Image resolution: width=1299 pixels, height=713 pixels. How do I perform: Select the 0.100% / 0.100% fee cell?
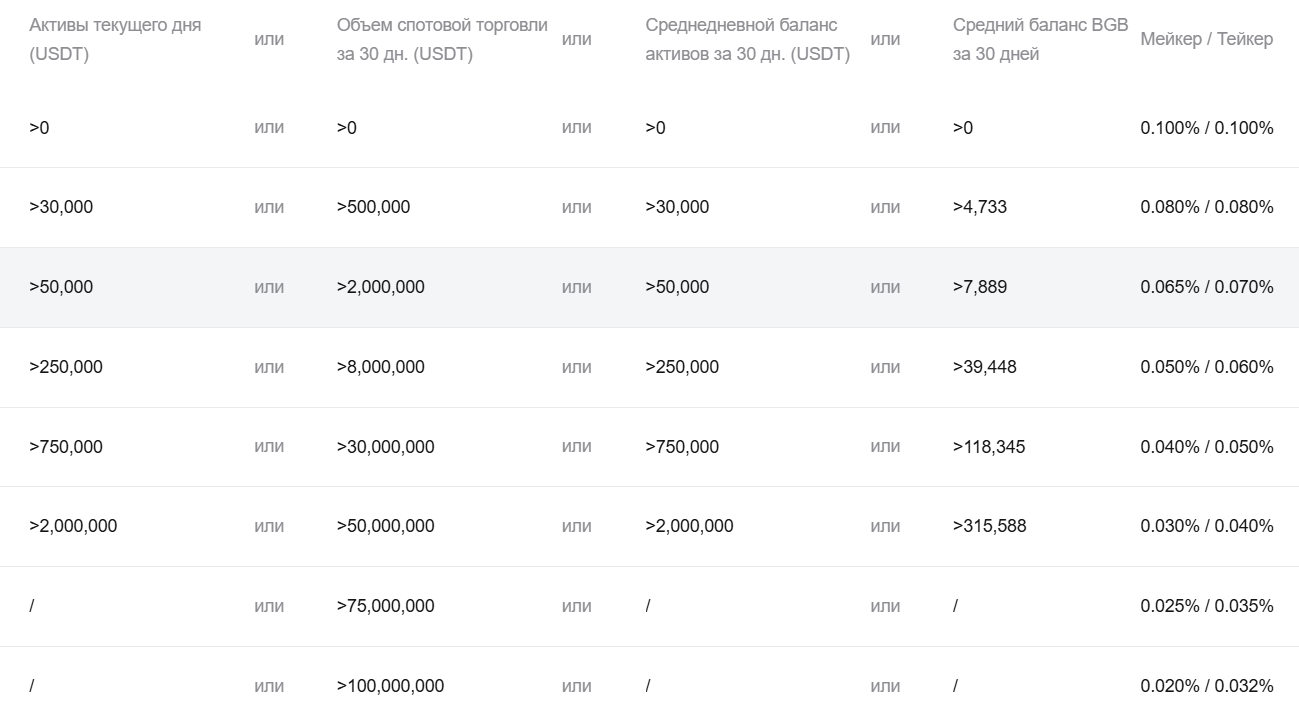tap(1206, 127)
